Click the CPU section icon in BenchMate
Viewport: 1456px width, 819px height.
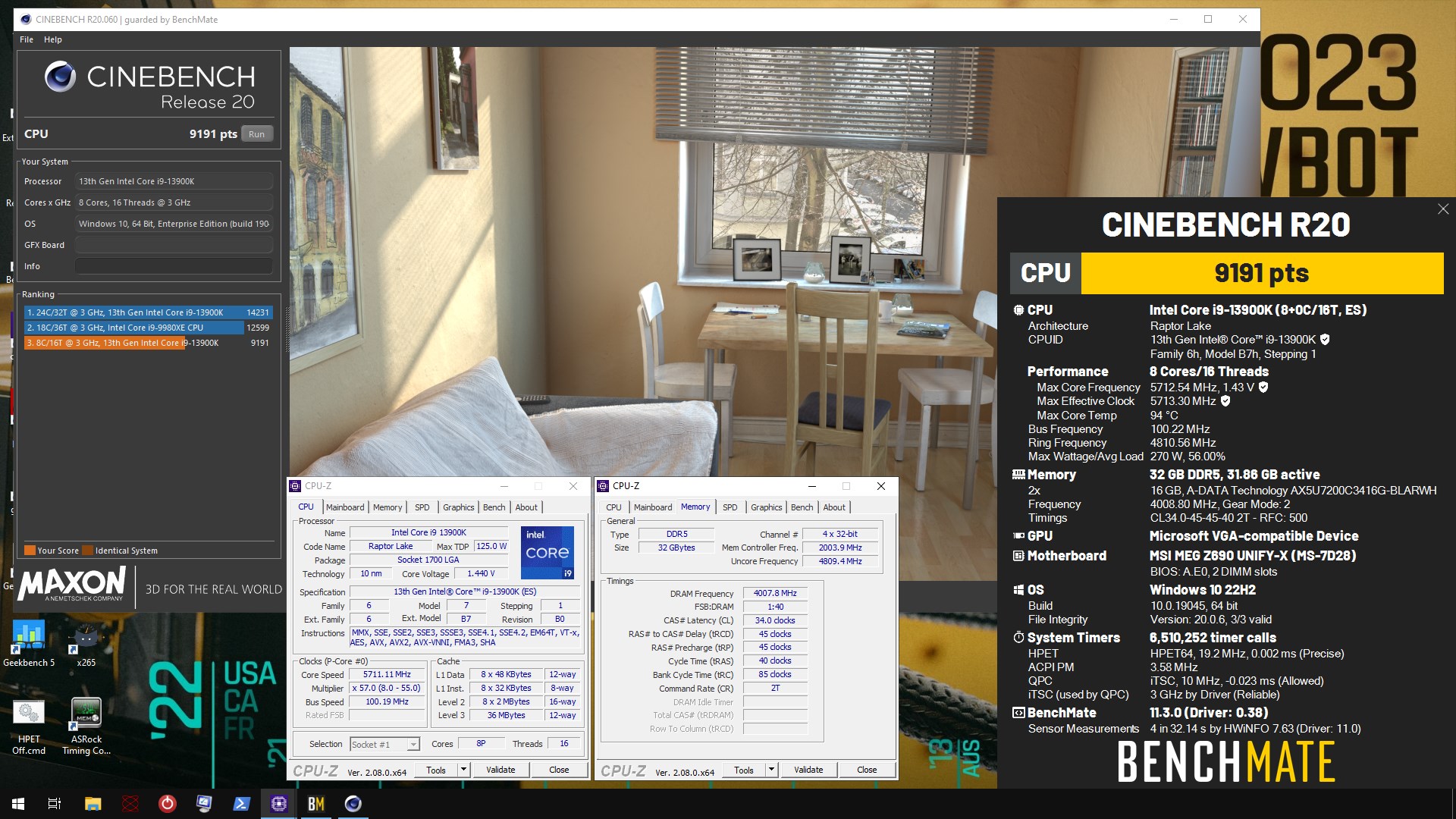coord(1018,310)
